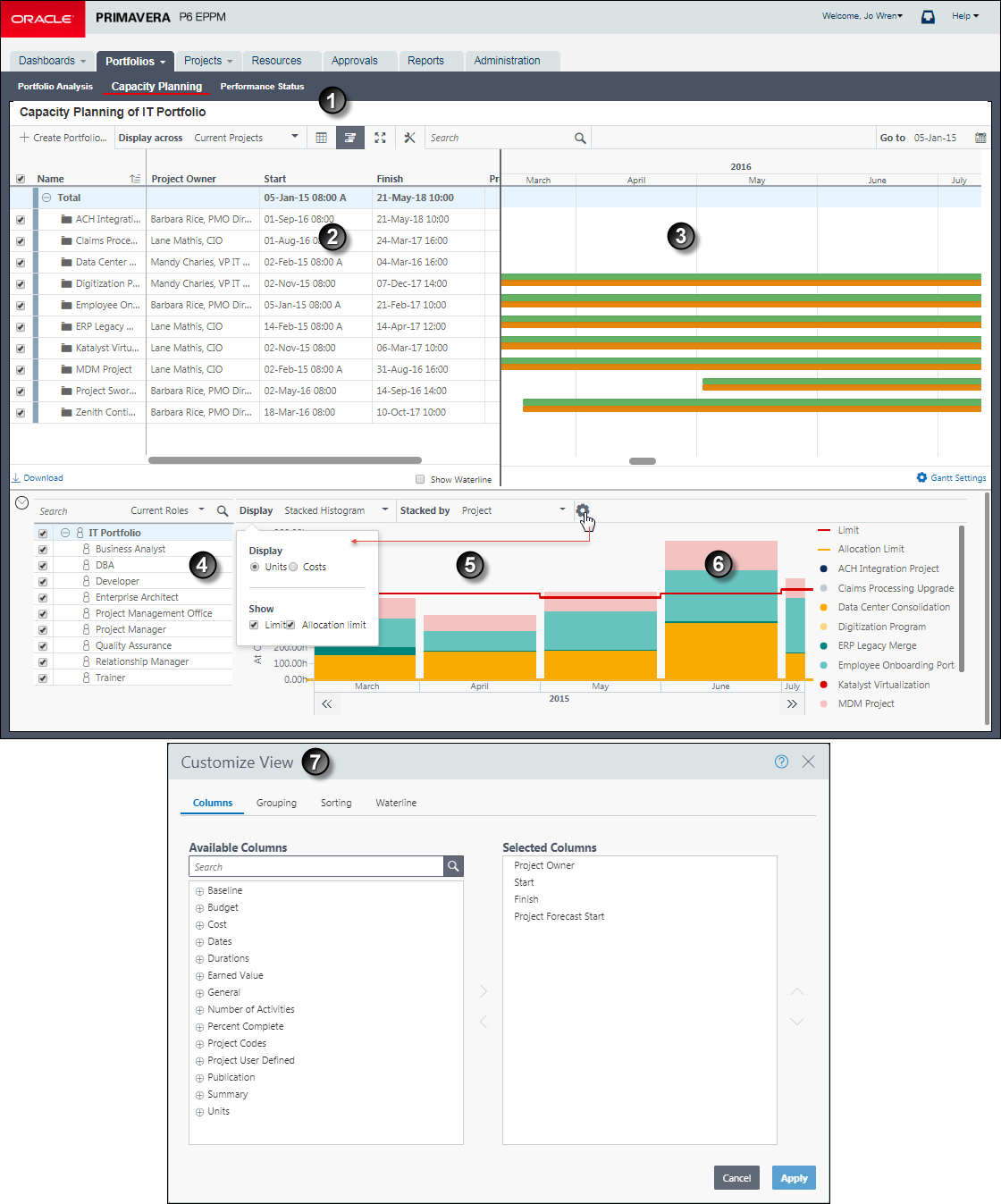Uncheck the Data Center project row checkbox
1001x1204 pixels.
[21, 263]
